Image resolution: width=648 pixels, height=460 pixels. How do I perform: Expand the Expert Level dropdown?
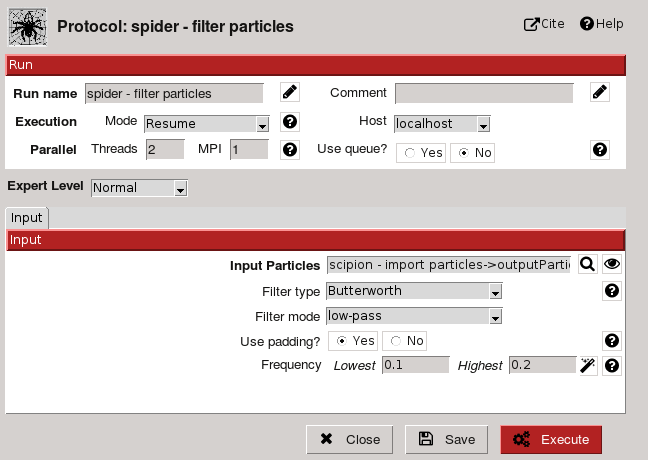[139, 188]
